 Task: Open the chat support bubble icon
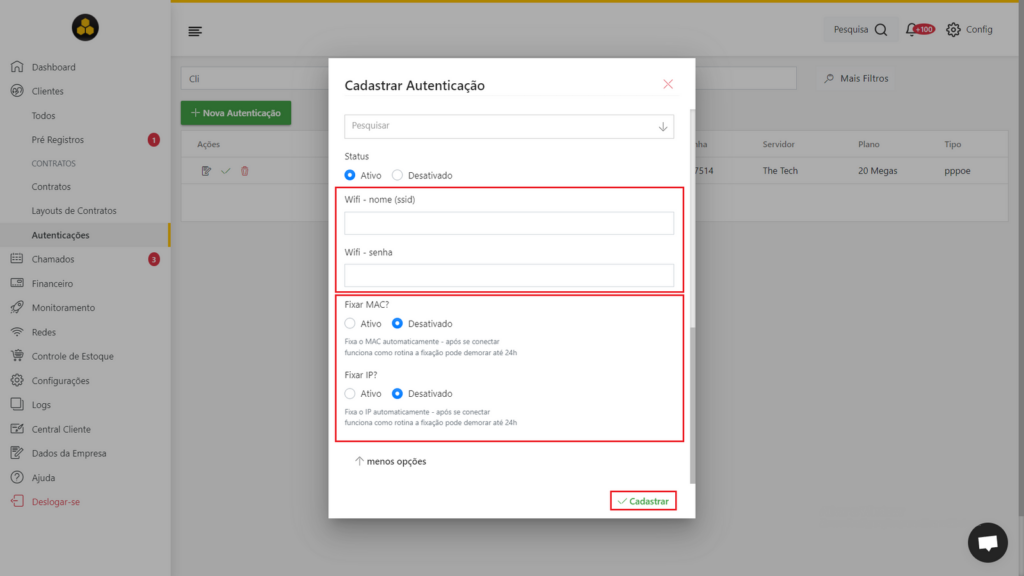point(987,542)
